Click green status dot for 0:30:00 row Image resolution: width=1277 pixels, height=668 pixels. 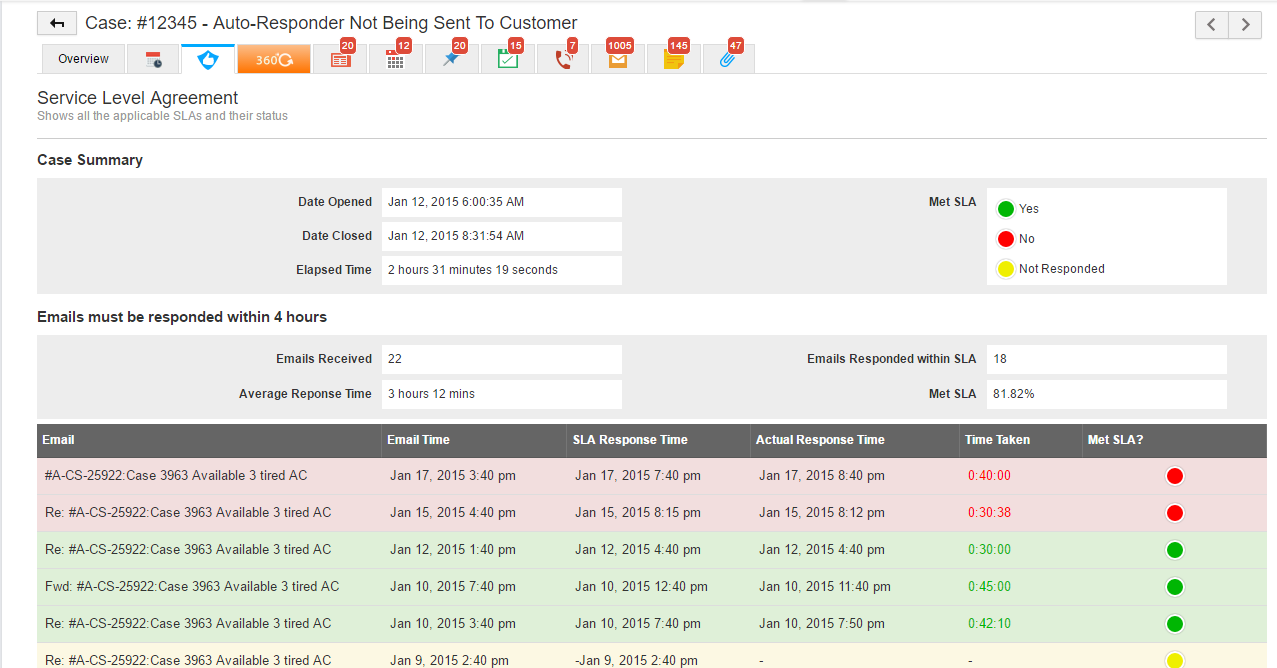pos(1175,550)
